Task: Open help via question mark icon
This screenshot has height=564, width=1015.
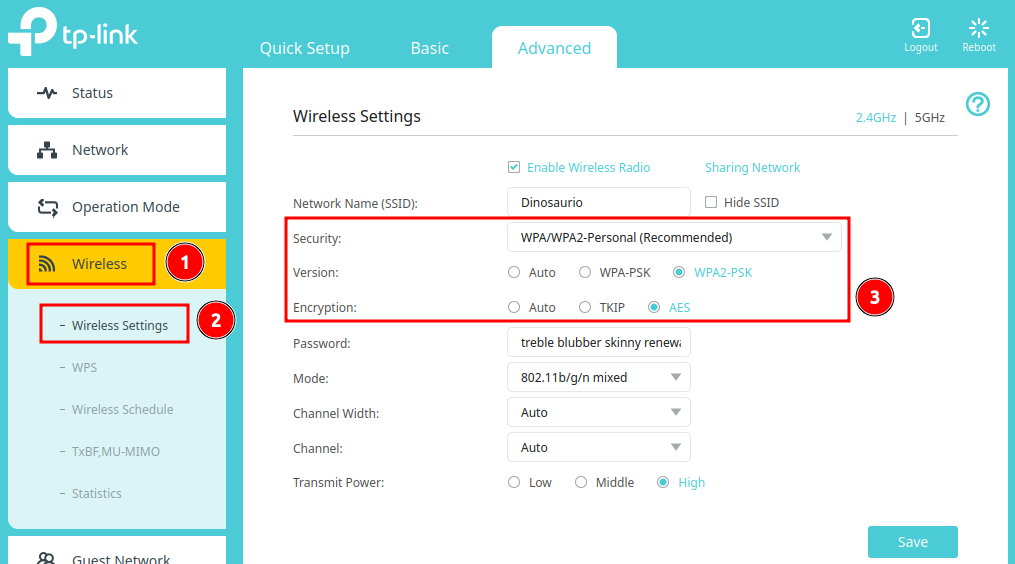Action: [977, 104]
